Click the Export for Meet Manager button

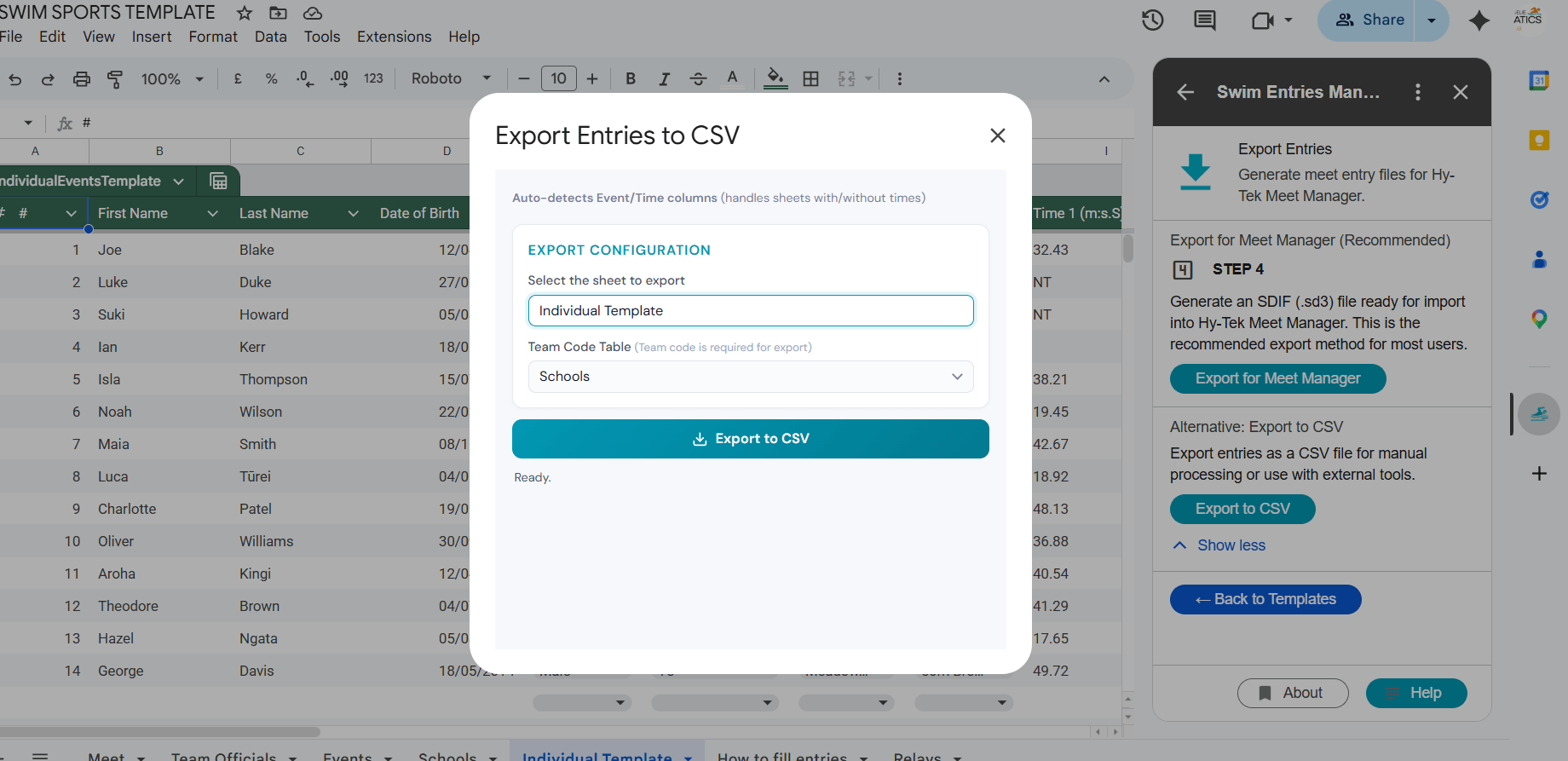(1277, 378)
